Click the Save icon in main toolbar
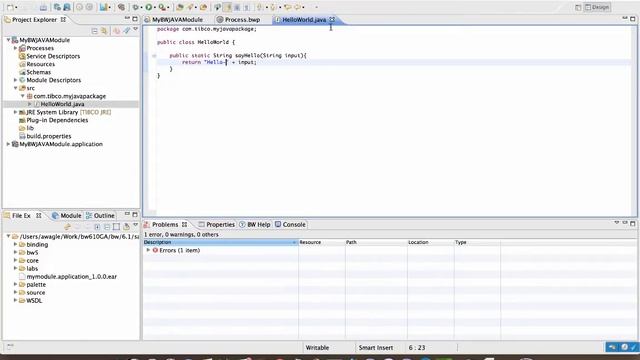640x360 pixels. tap(43, 7)
